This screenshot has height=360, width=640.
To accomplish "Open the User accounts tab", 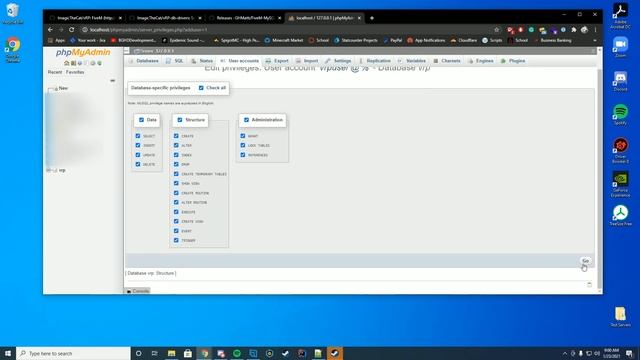I will [239, 61].
